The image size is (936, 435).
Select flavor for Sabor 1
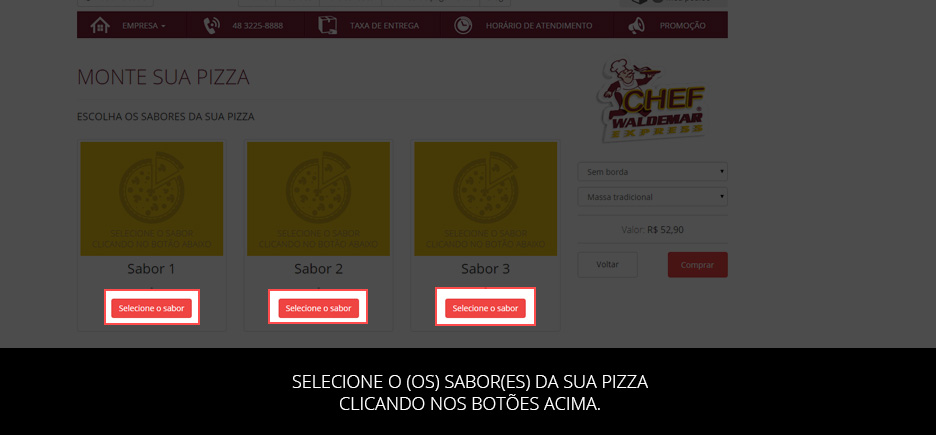152,308
